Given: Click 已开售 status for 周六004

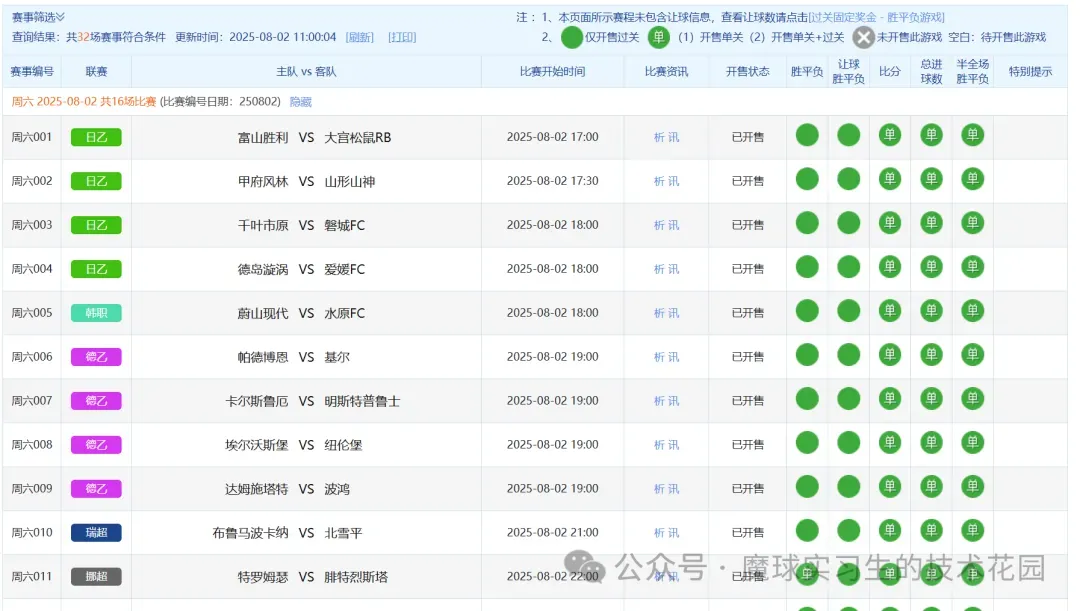Looking at the screenshot, I should (x=747, y=269).
